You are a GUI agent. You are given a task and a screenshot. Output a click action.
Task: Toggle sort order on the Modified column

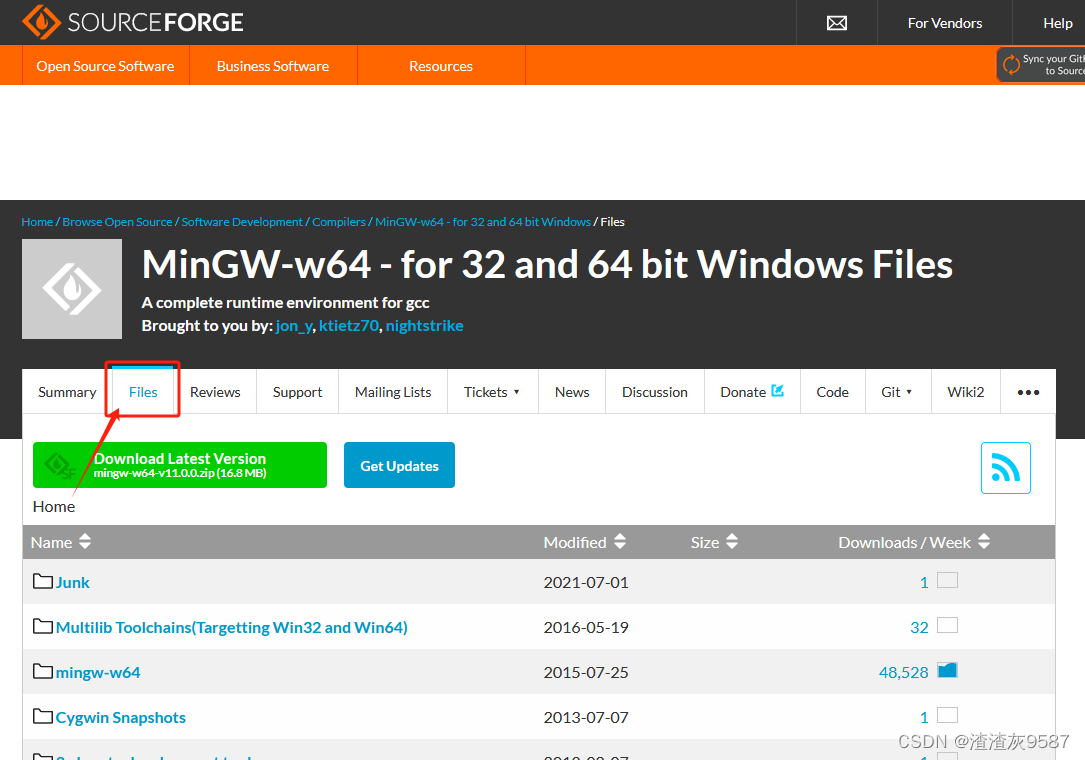click(x=620, y=541)
